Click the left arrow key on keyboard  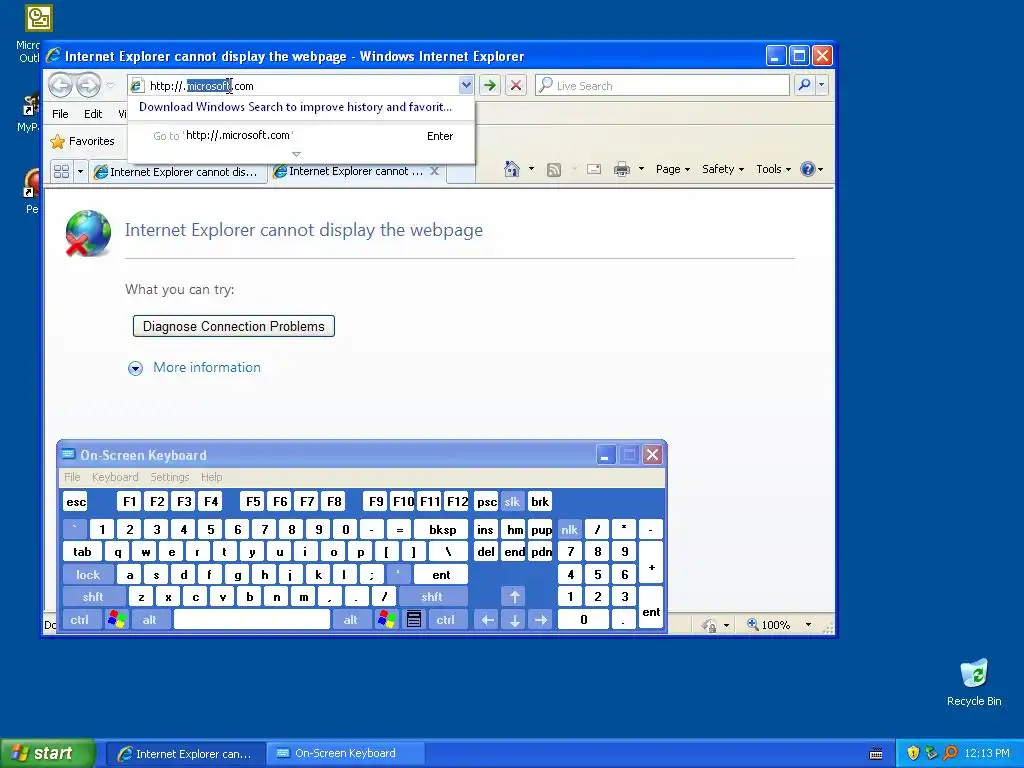[488, 619]
